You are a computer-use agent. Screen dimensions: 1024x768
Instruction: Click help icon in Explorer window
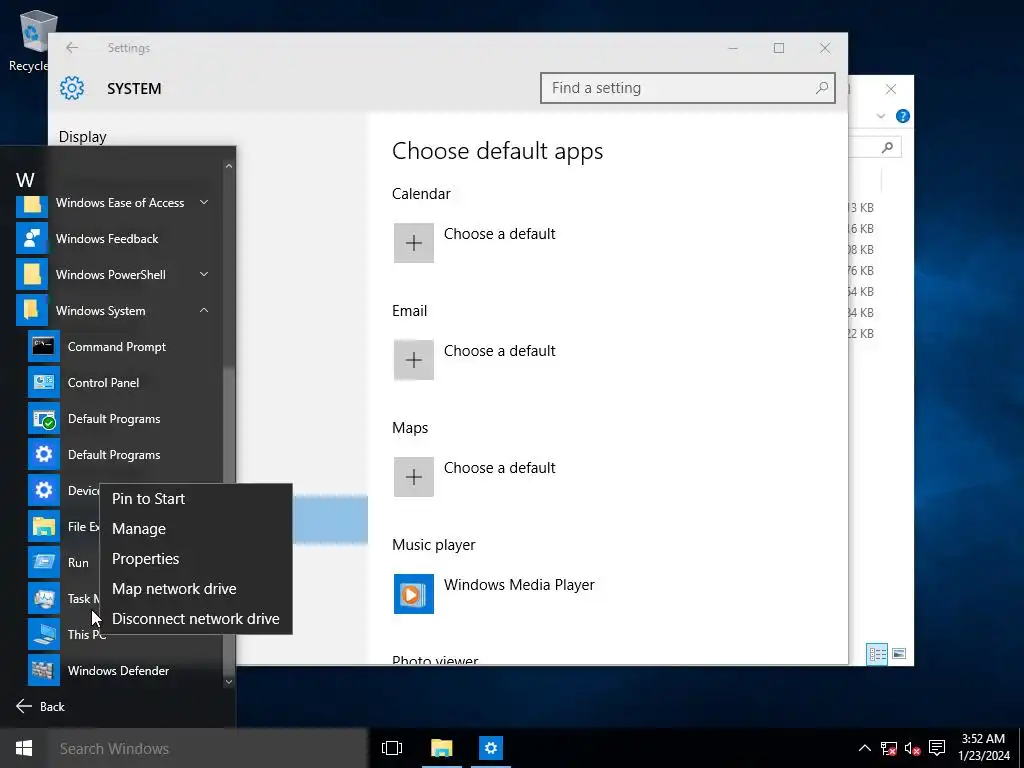pos(903,116)
